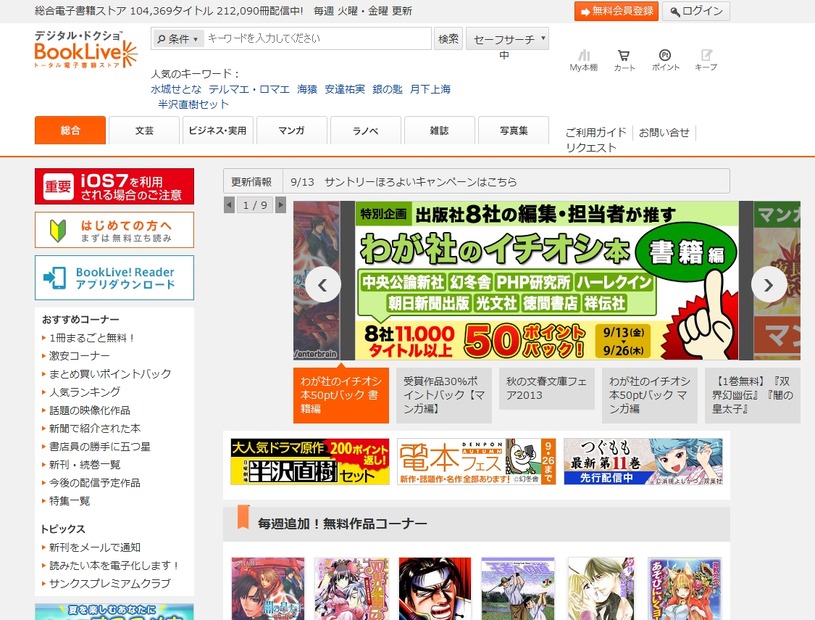Go to previous slide with left carousel arrow
Viewport: 815px width, 620px height.
point(323,284)
